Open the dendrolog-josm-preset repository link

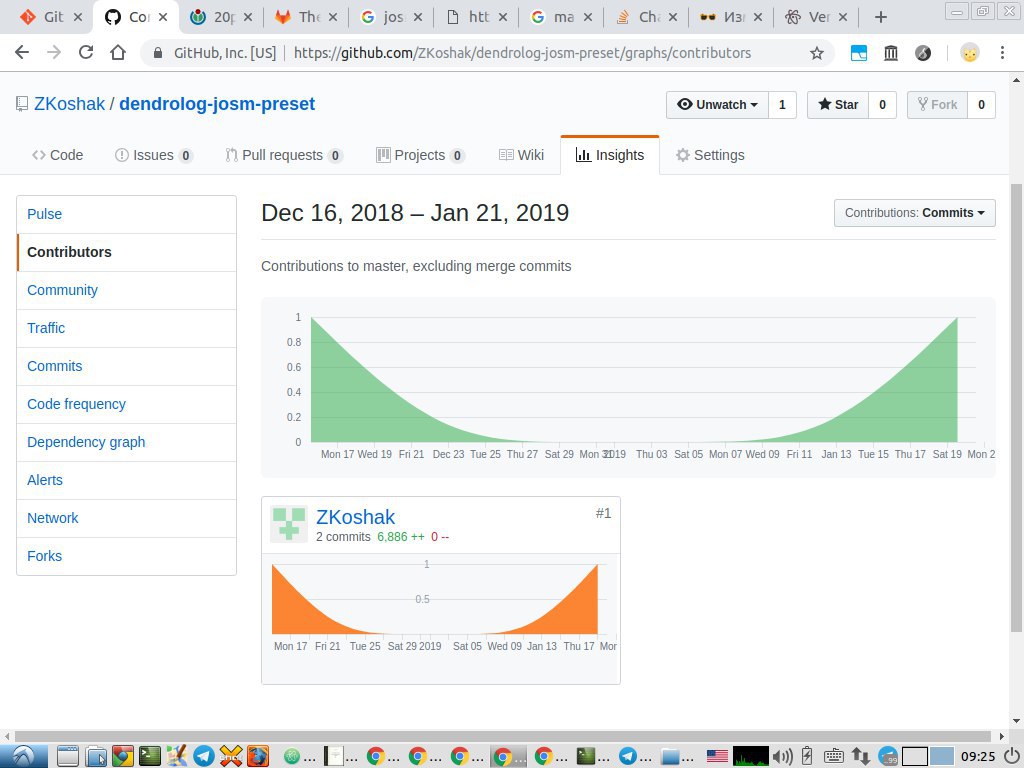(217, 104)
